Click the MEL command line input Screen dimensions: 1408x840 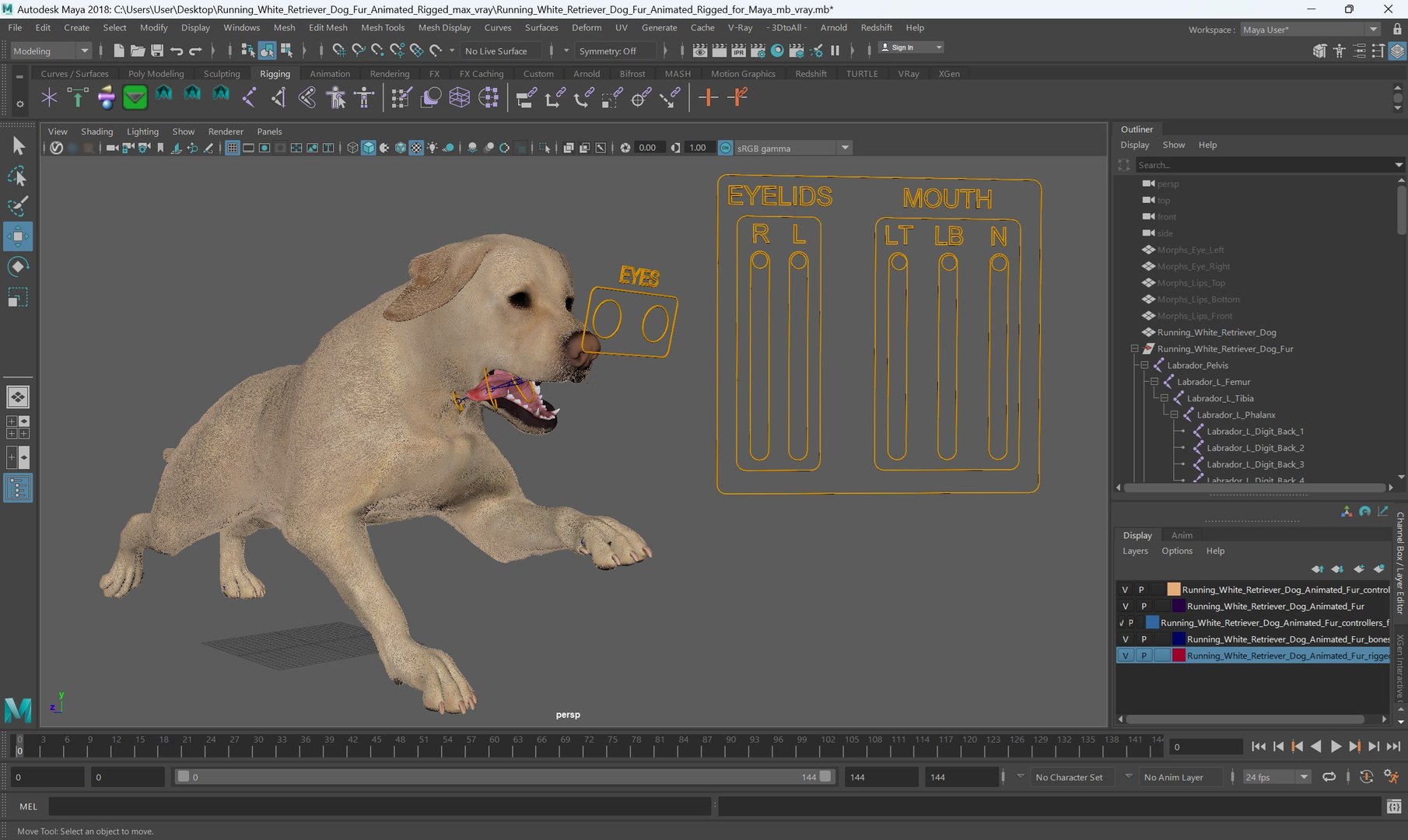(380, 807)
